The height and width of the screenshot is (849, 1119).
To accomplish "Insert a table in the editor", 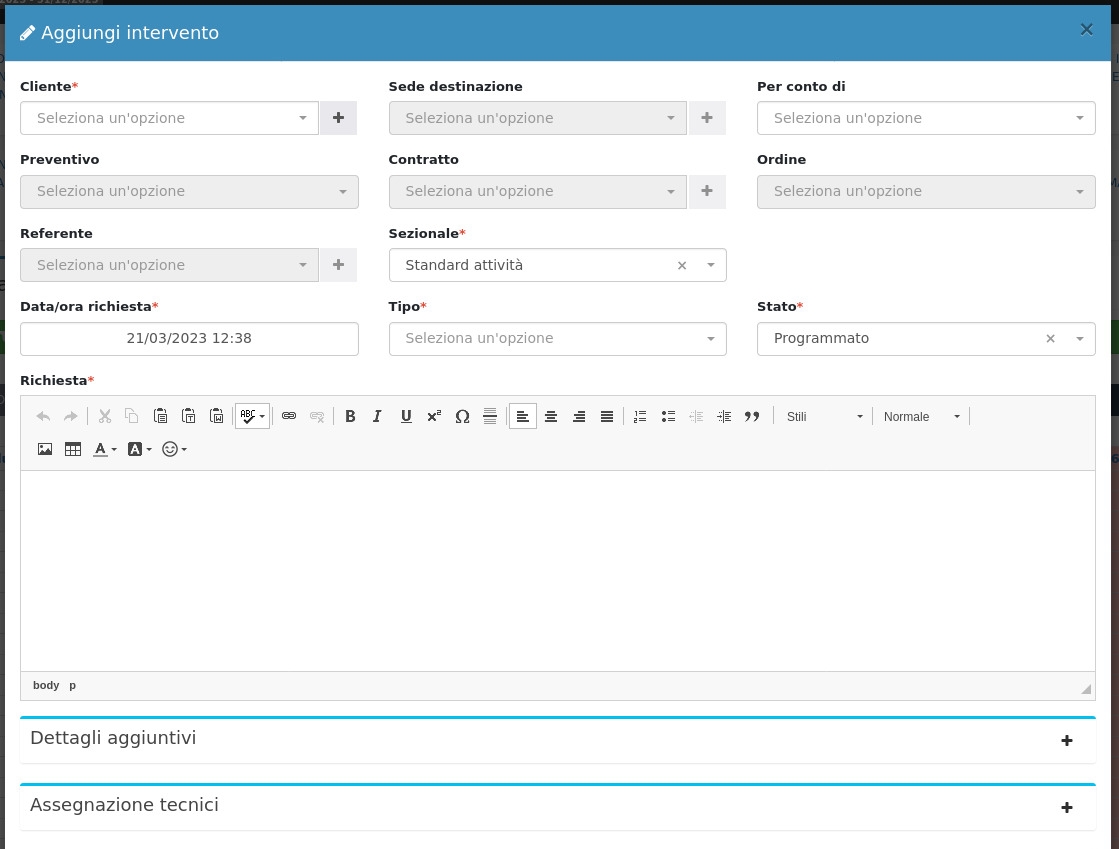I will [73, 449].
